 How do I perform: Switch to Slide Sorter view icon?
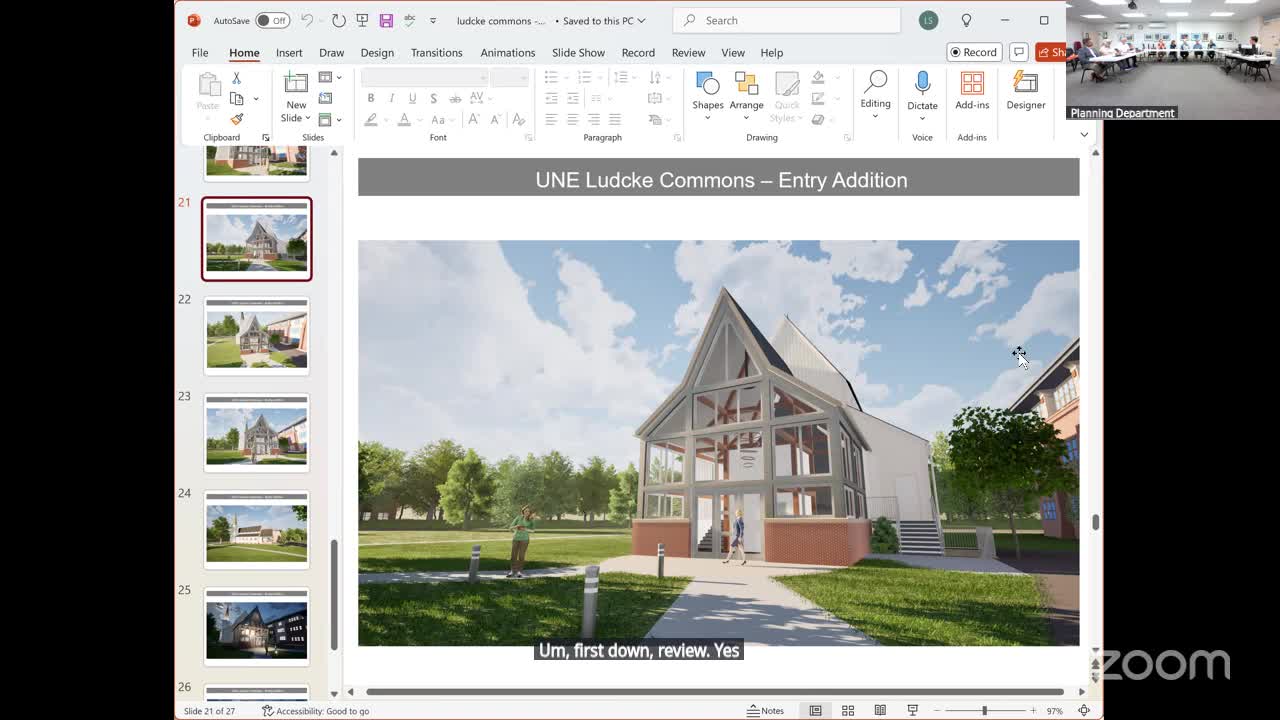click(x=847, y=710)
